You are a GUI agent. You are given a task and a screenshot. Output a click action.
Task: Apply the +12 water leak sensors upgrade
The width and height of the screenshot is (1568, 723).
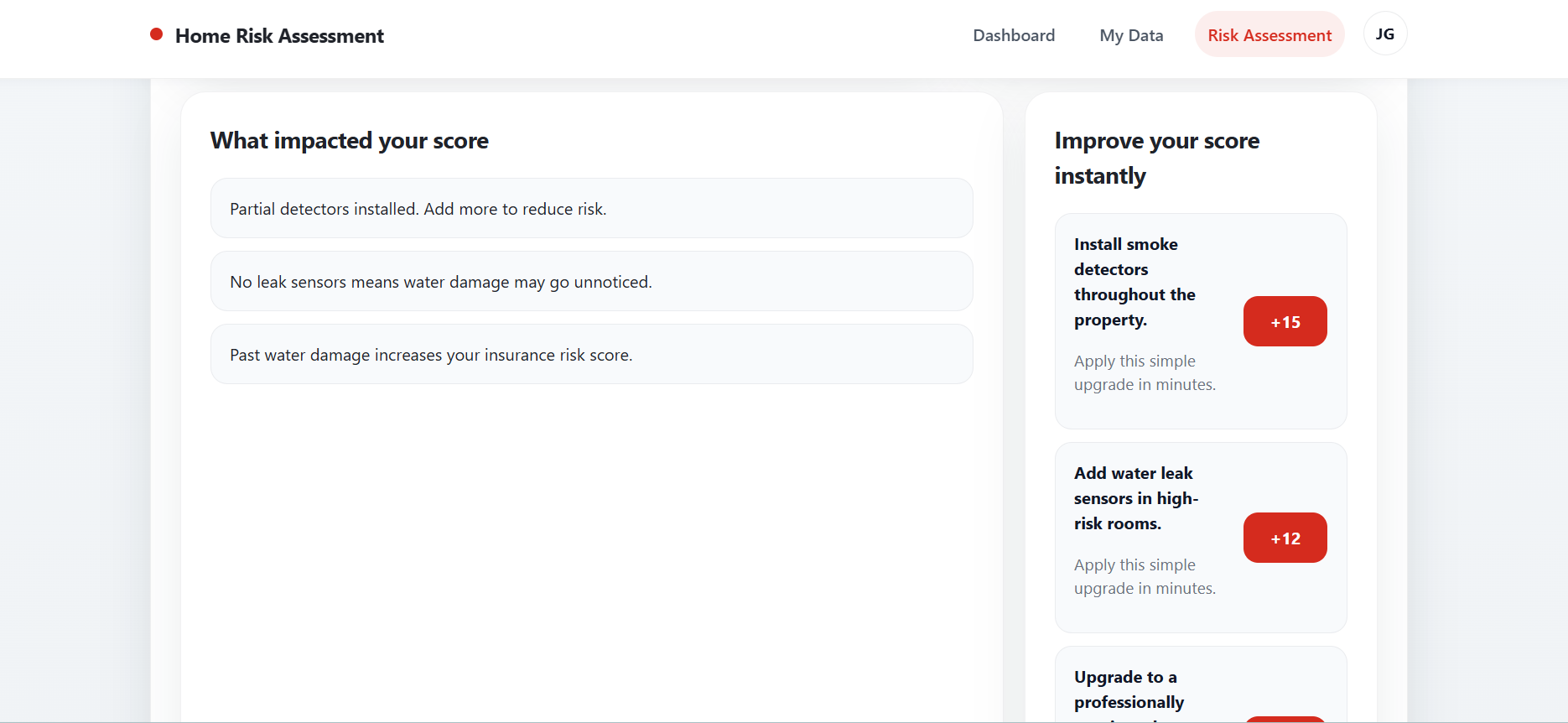click(1285, 538)
